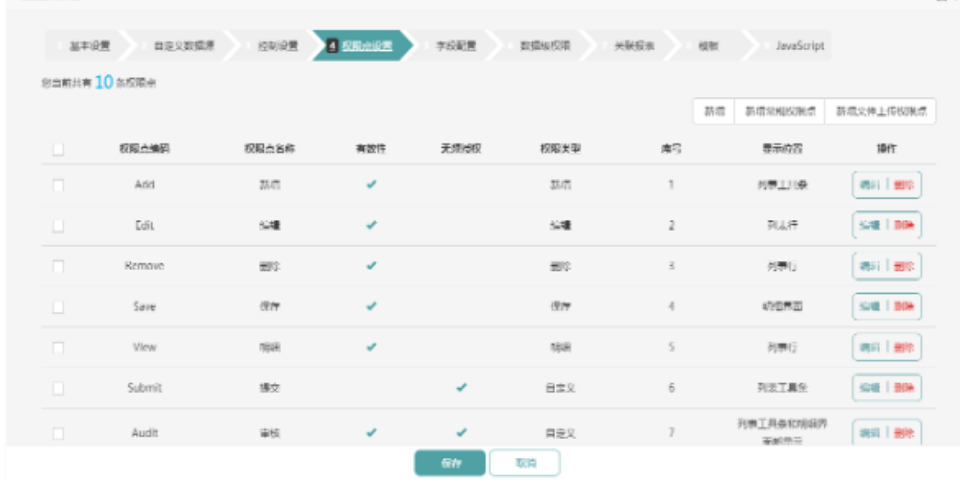Toggle the select-all checkbox in the table header
960x480 pixels.
58,149
